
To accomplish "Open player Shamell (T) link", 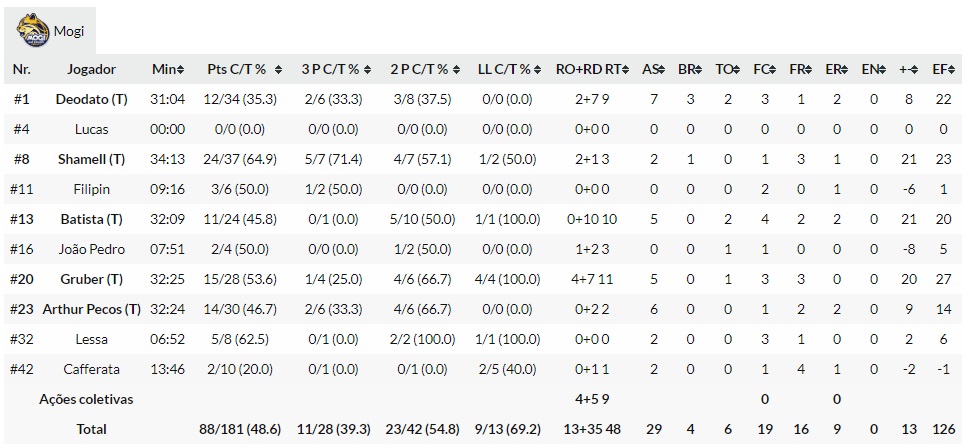I will [91, 159].
